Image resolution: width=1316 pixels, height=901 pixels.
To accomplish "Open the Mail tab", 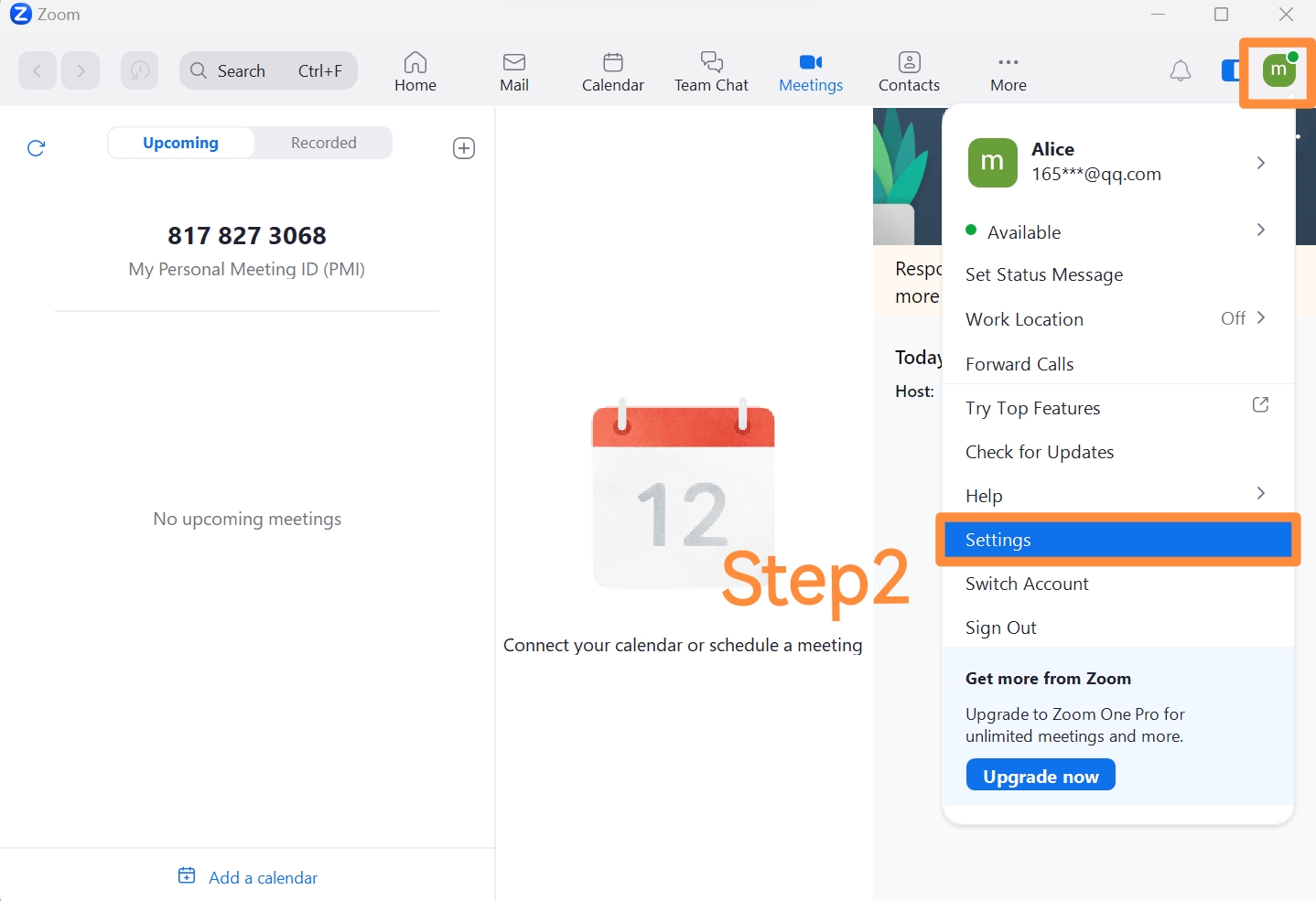I will tap(514, 72).
